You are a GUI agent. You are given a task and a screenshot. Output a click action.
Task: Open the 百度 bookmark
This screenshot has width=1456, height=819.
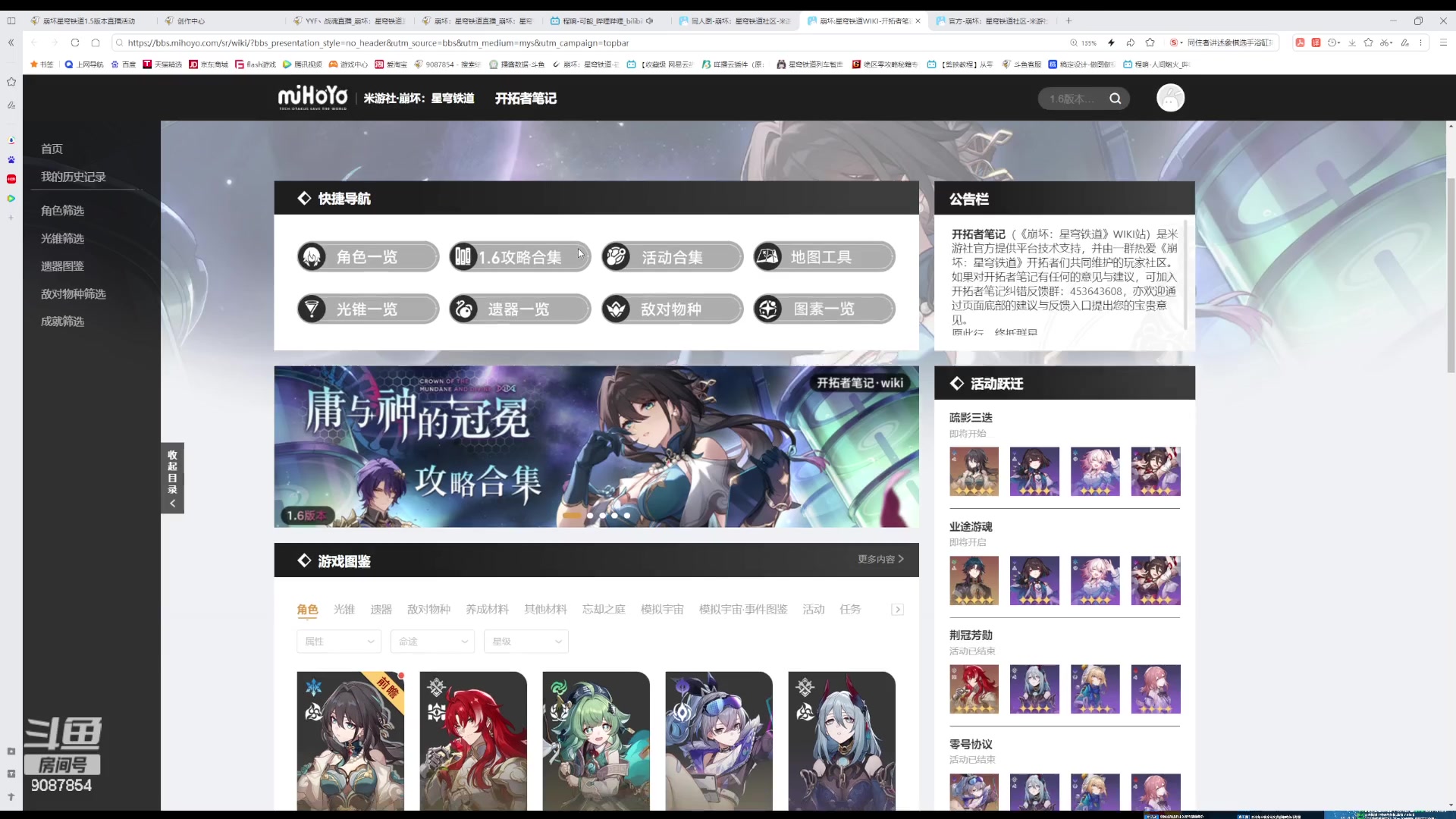click(124, 64)
